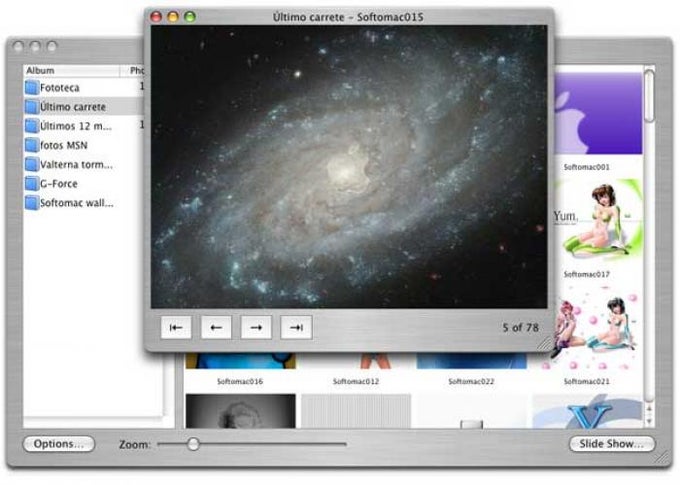
Task: Click Softomac wall... folder icon
Action: [32, 203]
